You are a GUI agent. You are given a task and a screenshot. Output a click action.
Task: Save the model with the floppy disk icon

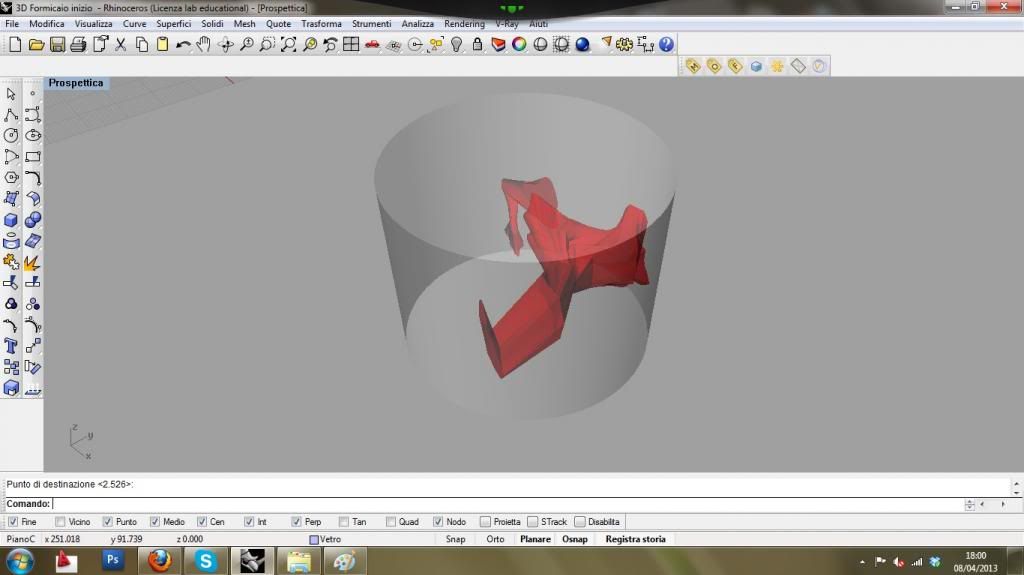57,44
